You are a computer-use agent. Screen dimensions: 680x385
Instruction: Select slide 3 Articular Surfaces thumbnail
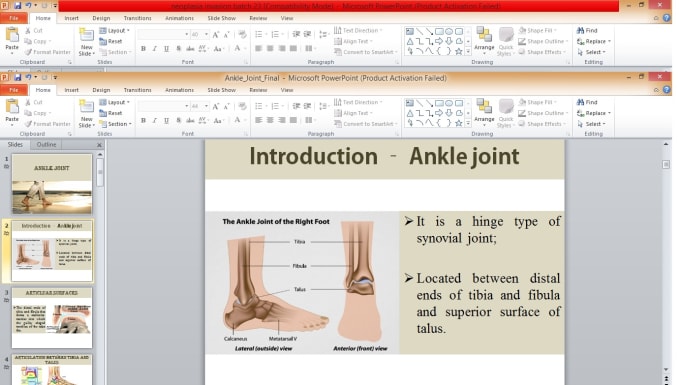tap(52, 318)
